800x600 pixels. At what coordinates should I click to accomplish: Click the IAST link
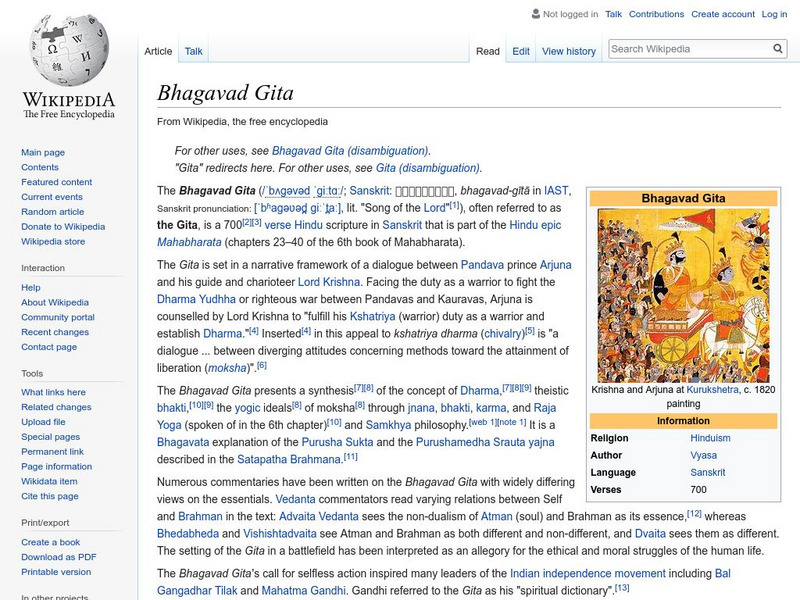tap(556, 191)
